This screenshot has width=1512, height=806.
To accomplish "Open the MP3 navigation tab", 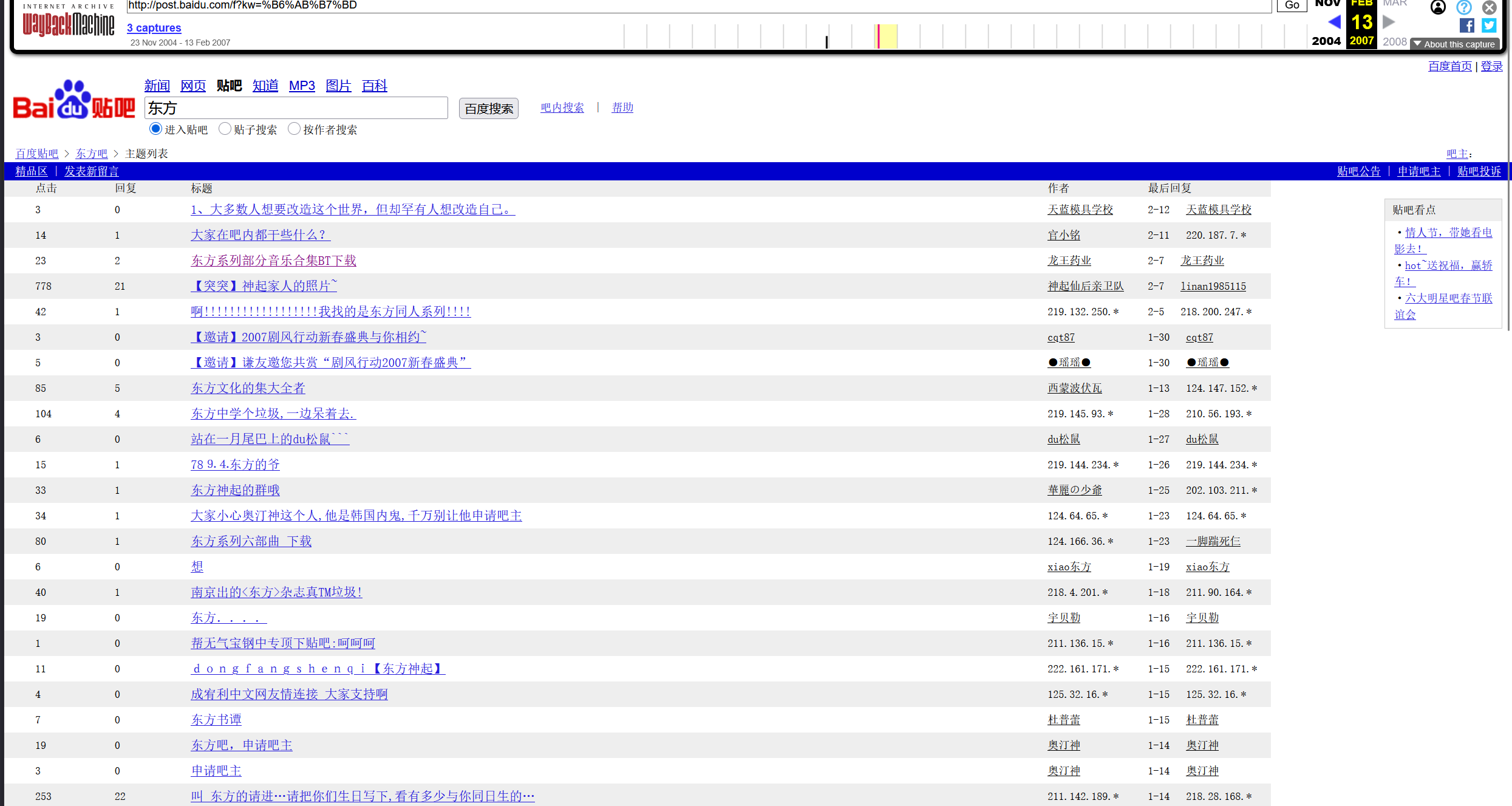I will 302,86.
